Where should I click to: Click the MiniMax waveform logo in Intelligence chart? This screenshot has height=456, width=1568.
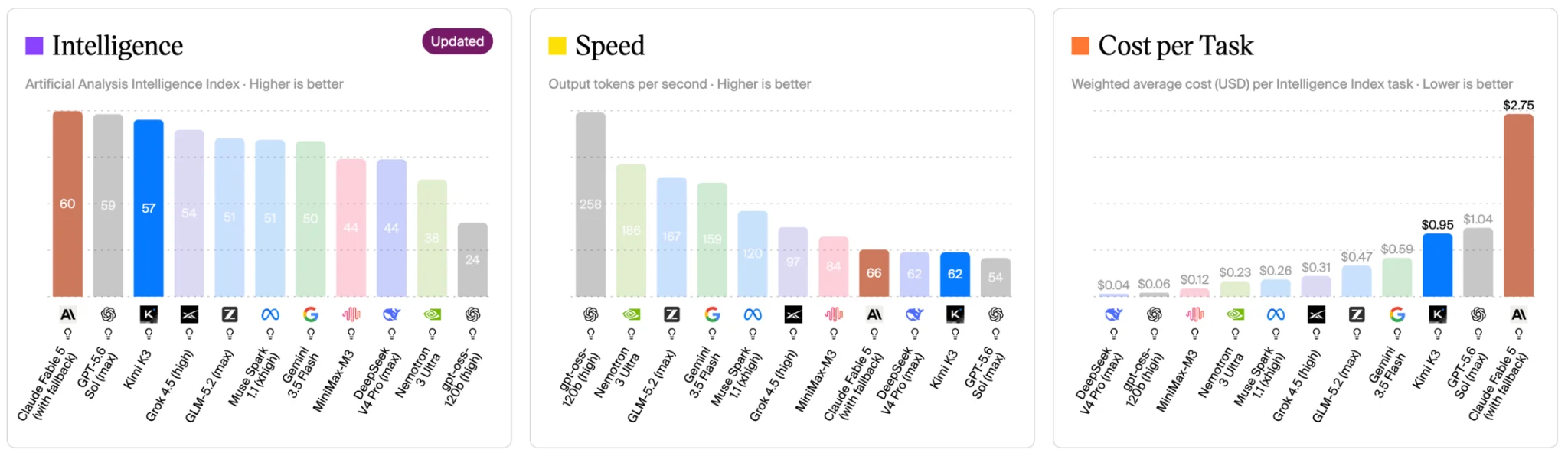click(x=351, y=314)
